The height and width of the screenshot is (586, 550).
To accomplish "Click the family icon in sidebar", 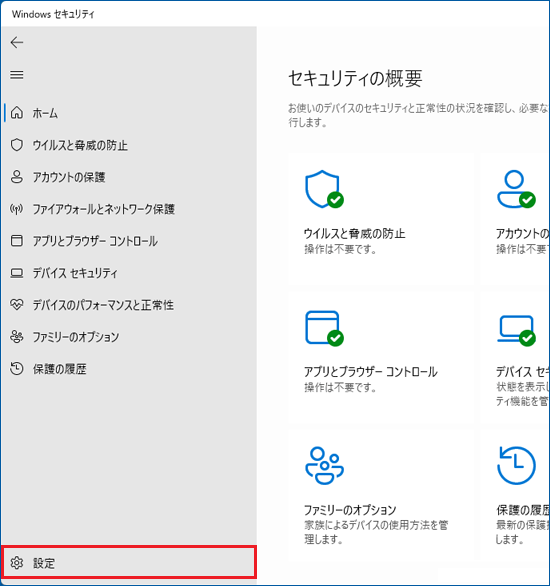I will [x=17, y=337].
